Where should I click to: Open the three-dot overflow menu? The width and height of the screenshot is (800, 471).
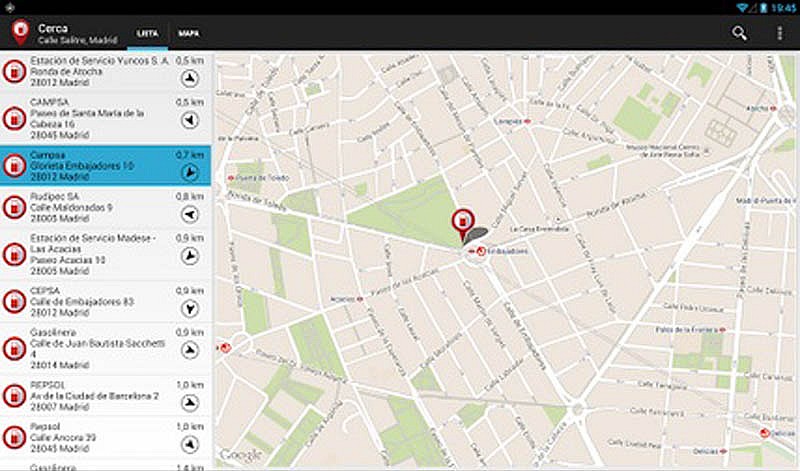(x=779, y=33)
